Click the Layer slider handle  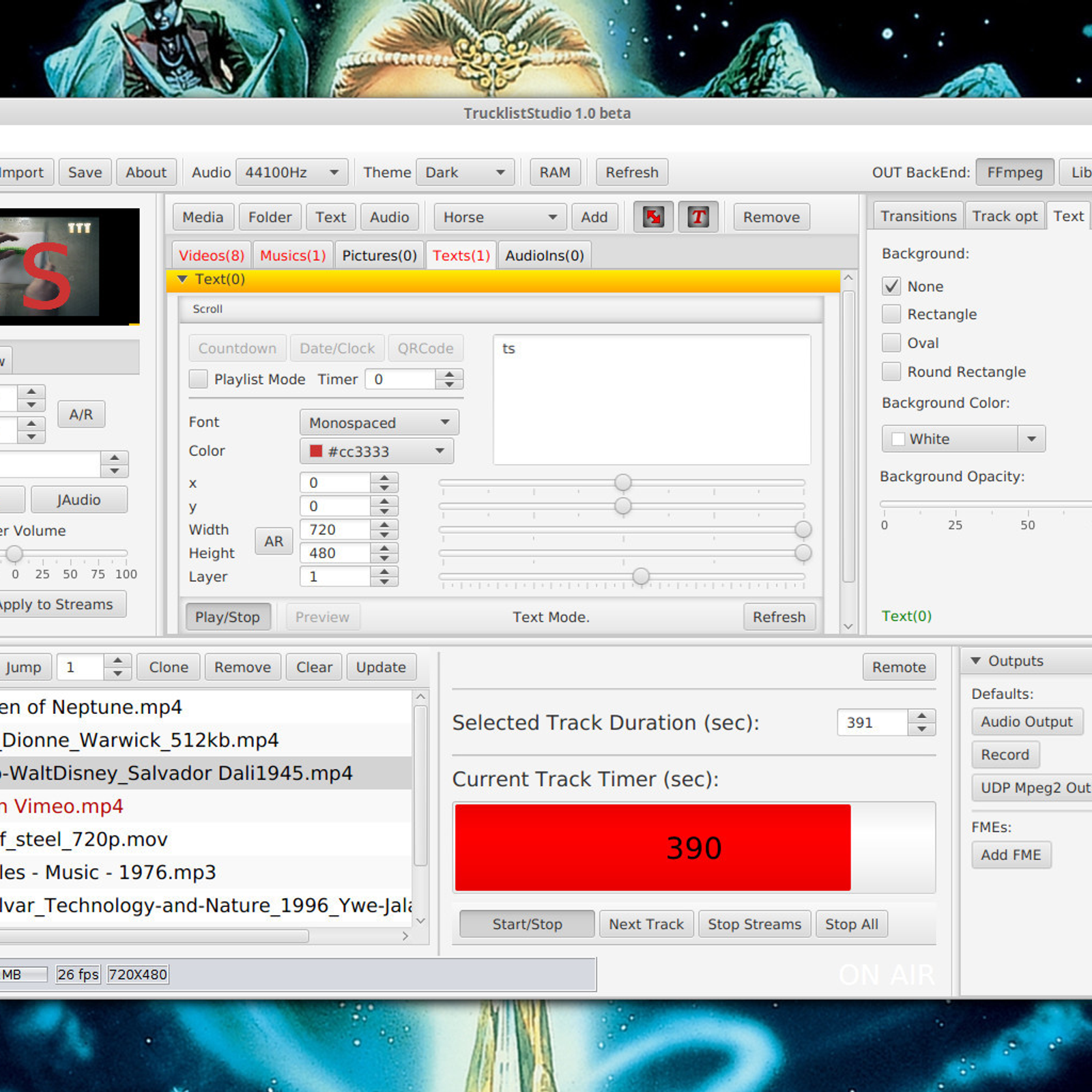click(641, 577)
